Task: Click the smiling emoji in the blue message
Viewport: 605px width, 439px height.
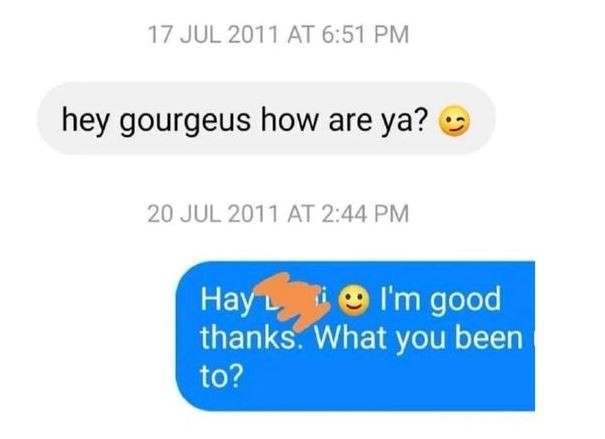Action: pos(355,301)
